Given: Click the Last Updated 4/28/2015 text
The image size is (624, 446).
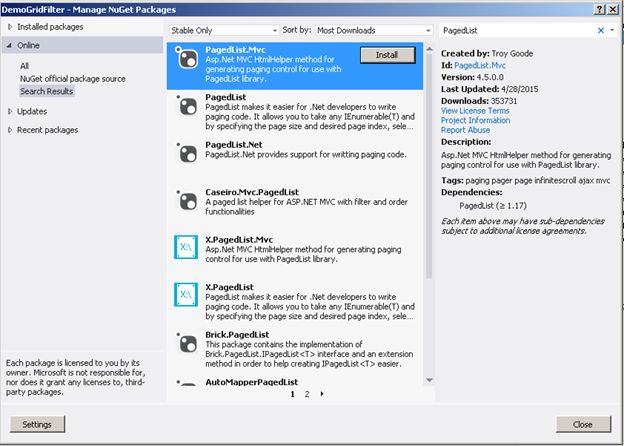Looking at the screenshot, I should (x=489, y=89).
